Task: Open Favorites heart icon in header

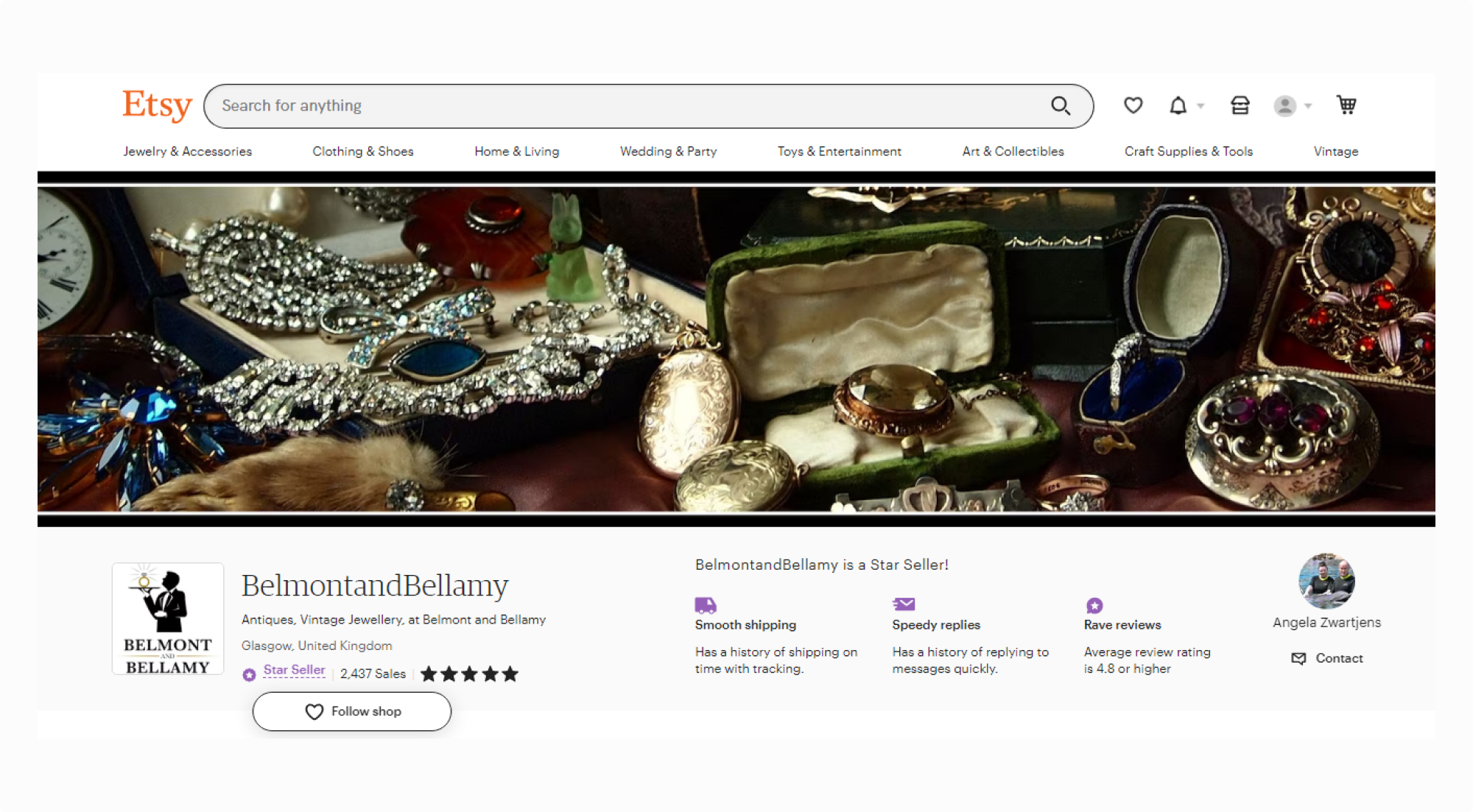Action: [1133, 106]
